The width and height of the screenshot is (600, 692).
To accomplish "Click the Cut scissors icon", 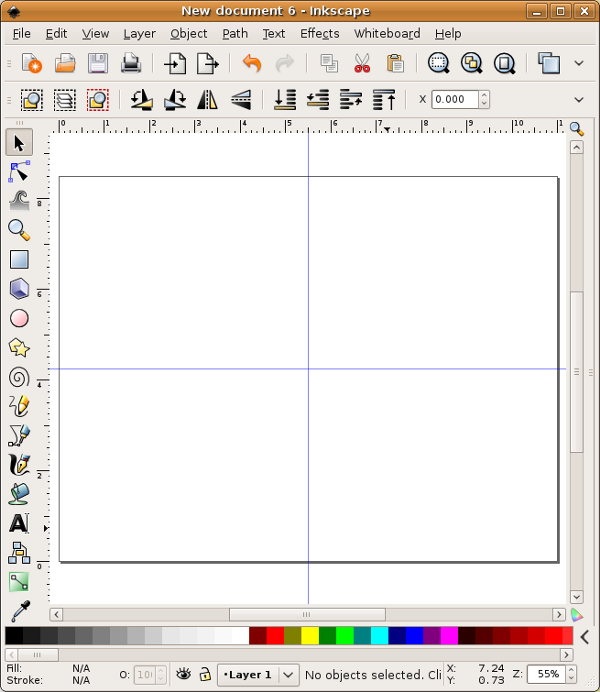I will [x=362, y=64].
